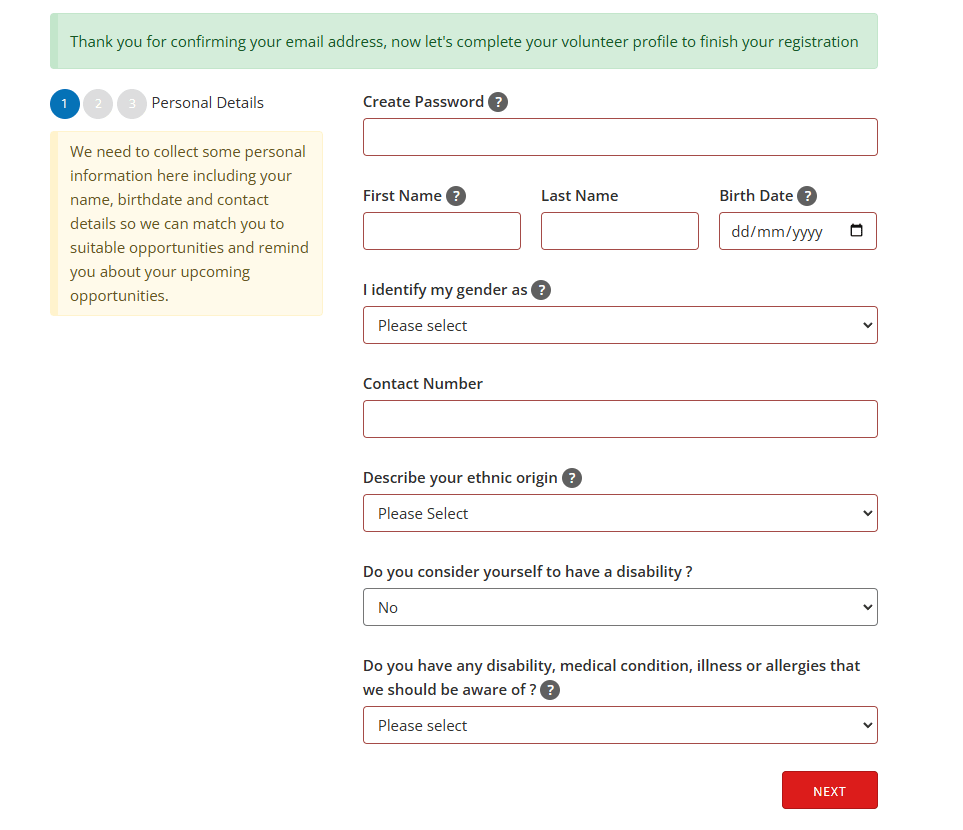This screenshot has height=830, width=963.
Task: Click help icon beside Birth Date
Action: (x=807, y=196)
